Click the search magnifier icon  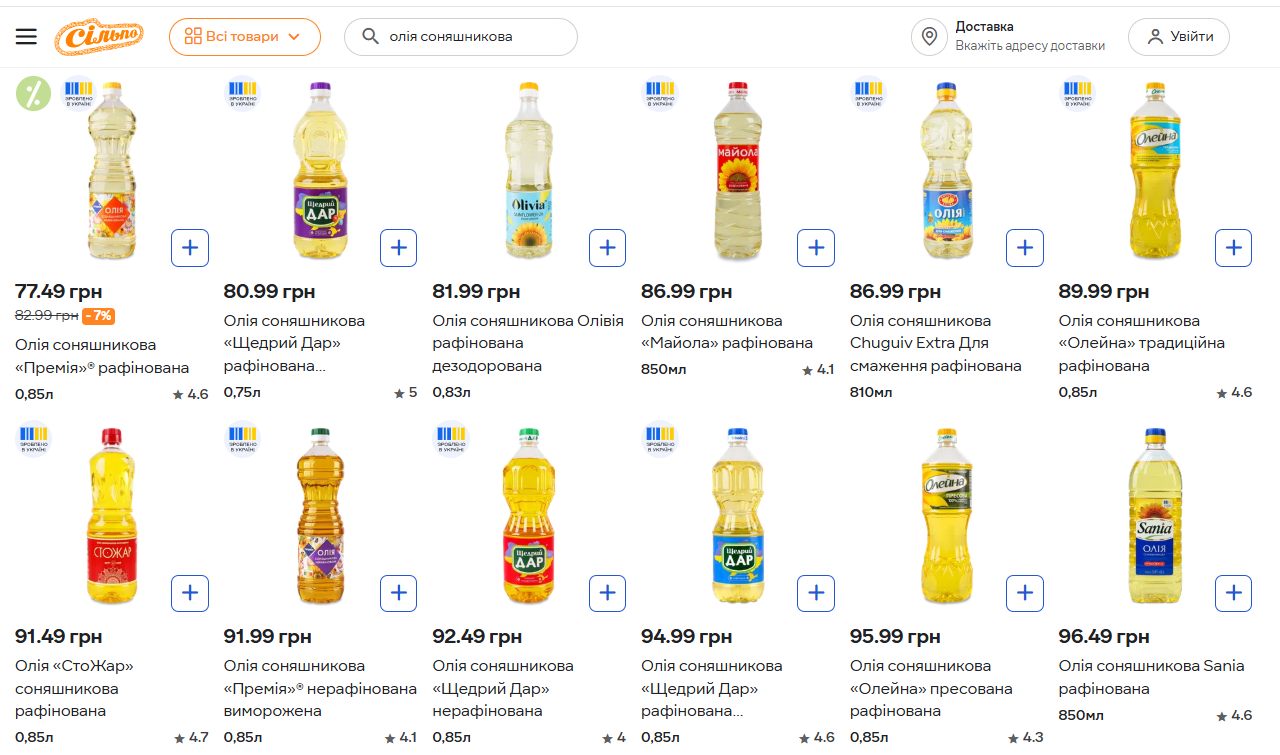tap(370, 37)
